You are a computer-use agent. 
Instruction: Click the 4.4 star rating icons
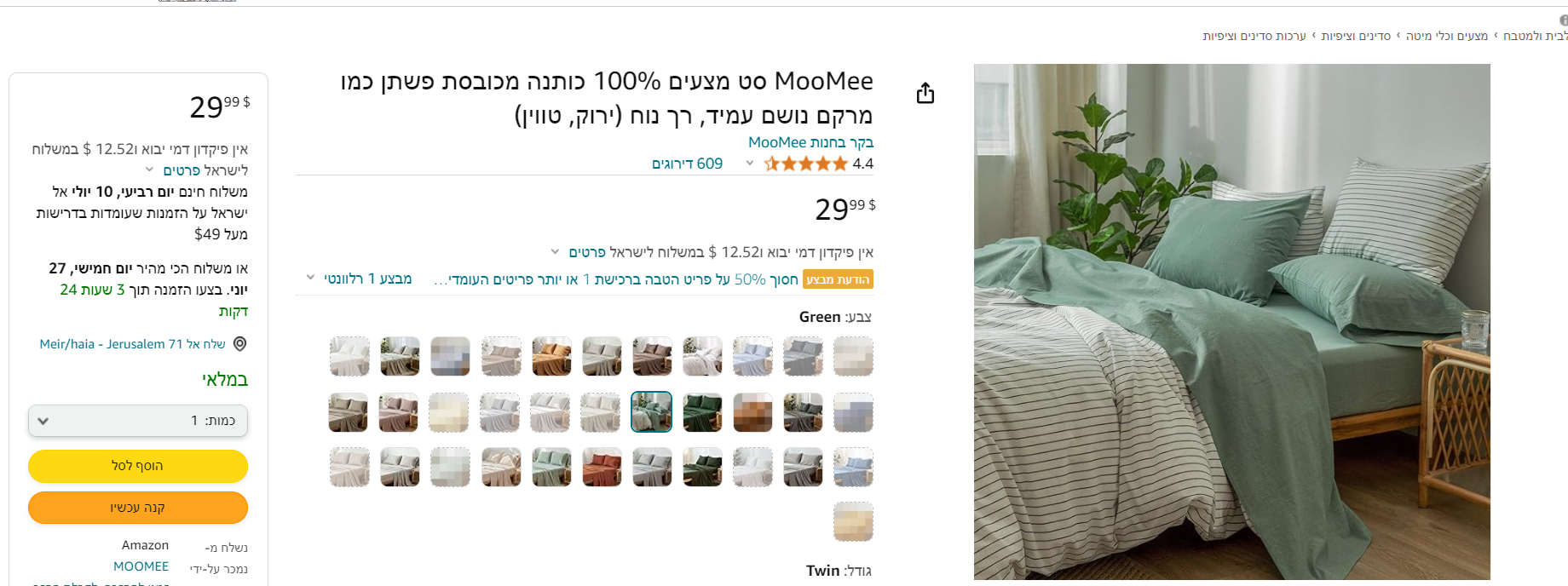(805, 164)
